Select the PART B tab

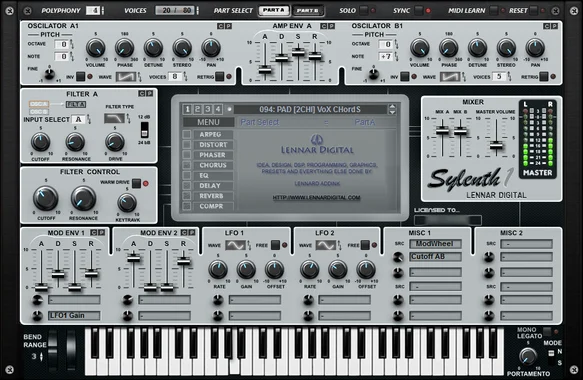tap(307, 10)
